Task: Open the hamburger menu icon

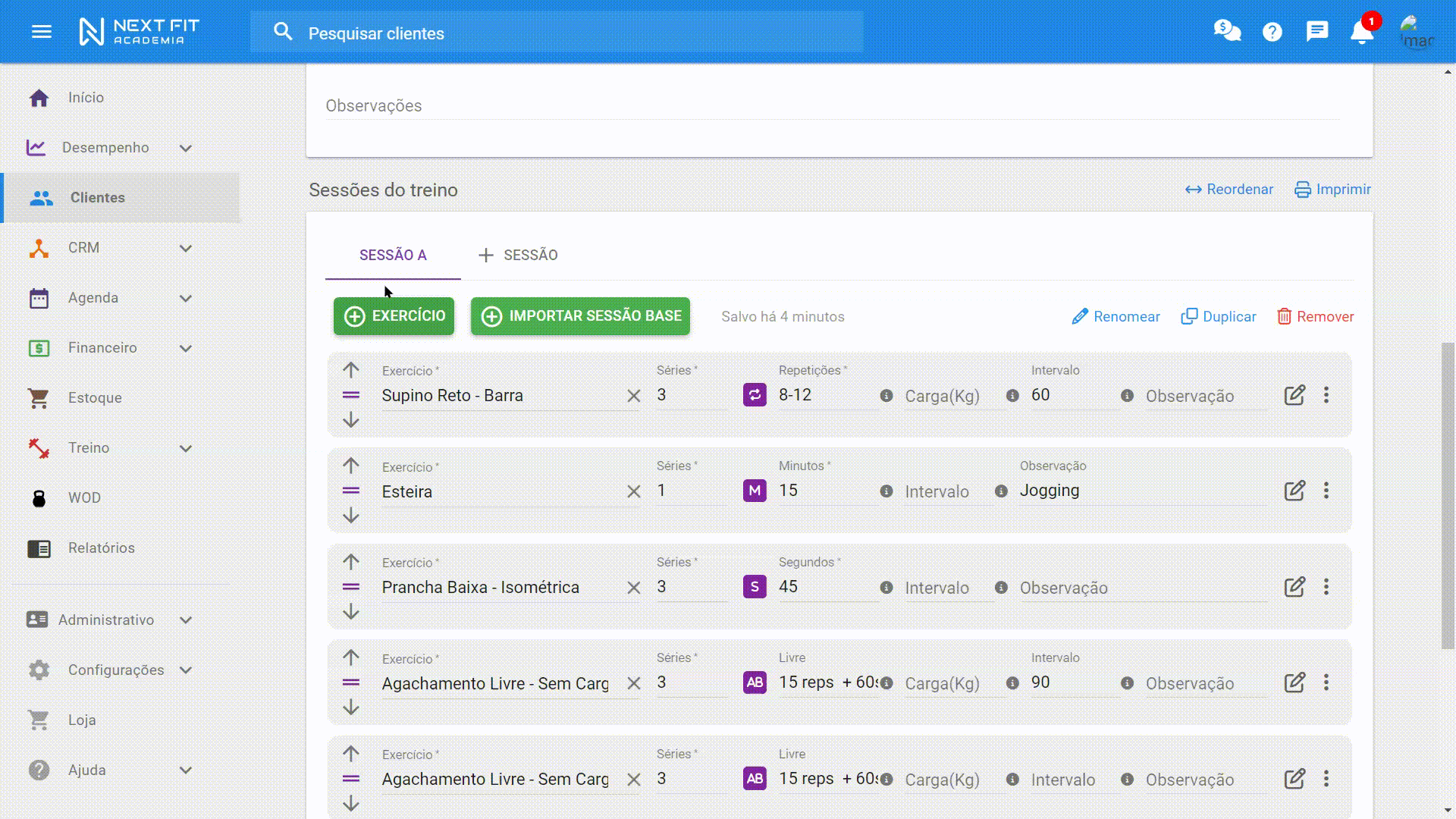Action: (x=41, y=32)
